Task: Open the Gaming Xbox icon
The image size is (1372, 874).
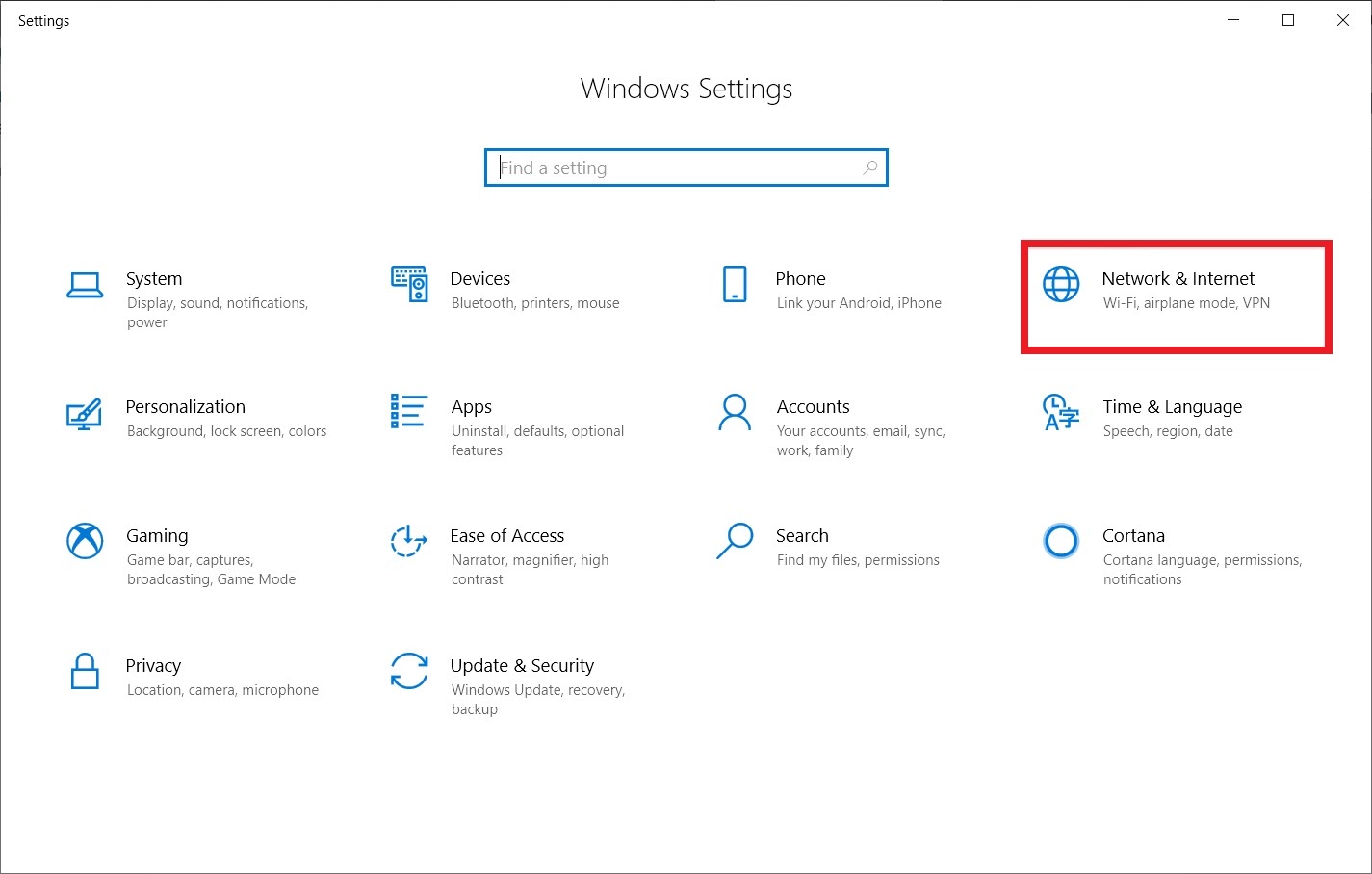Action: pyautogui.click(x=85, y=541)
